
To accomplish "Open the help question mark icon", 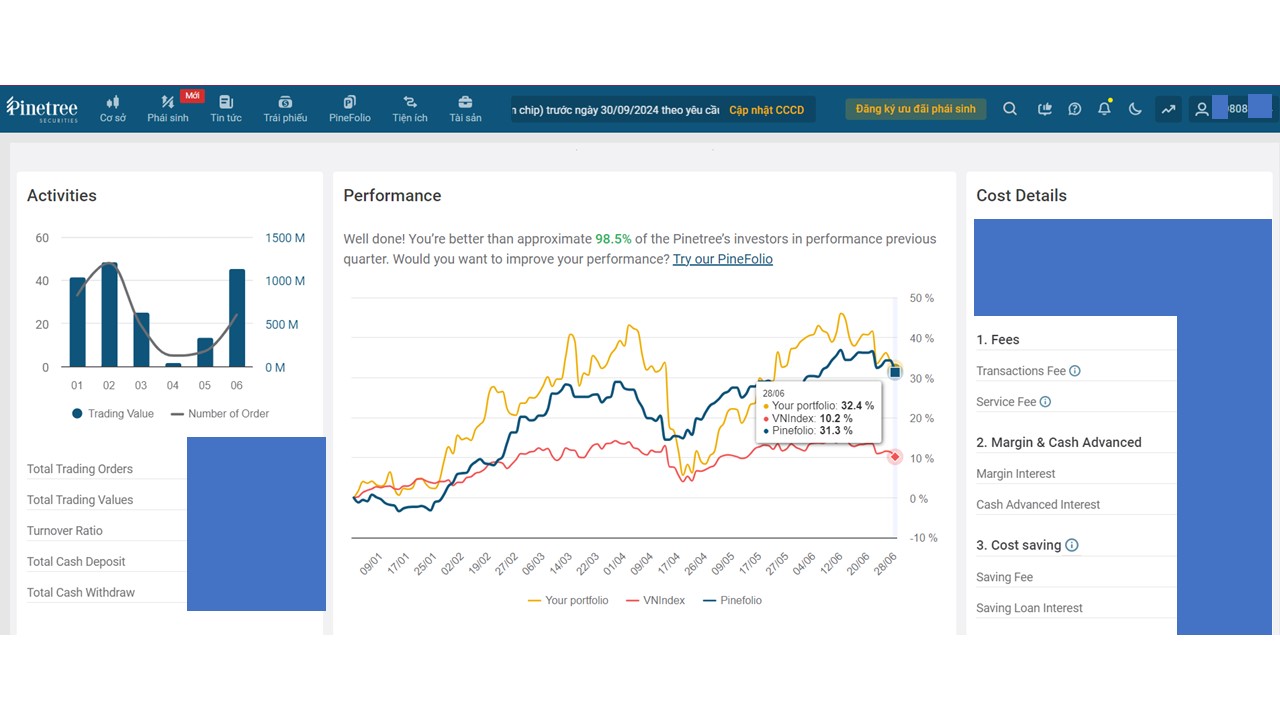I will [x=1075, y=109].
